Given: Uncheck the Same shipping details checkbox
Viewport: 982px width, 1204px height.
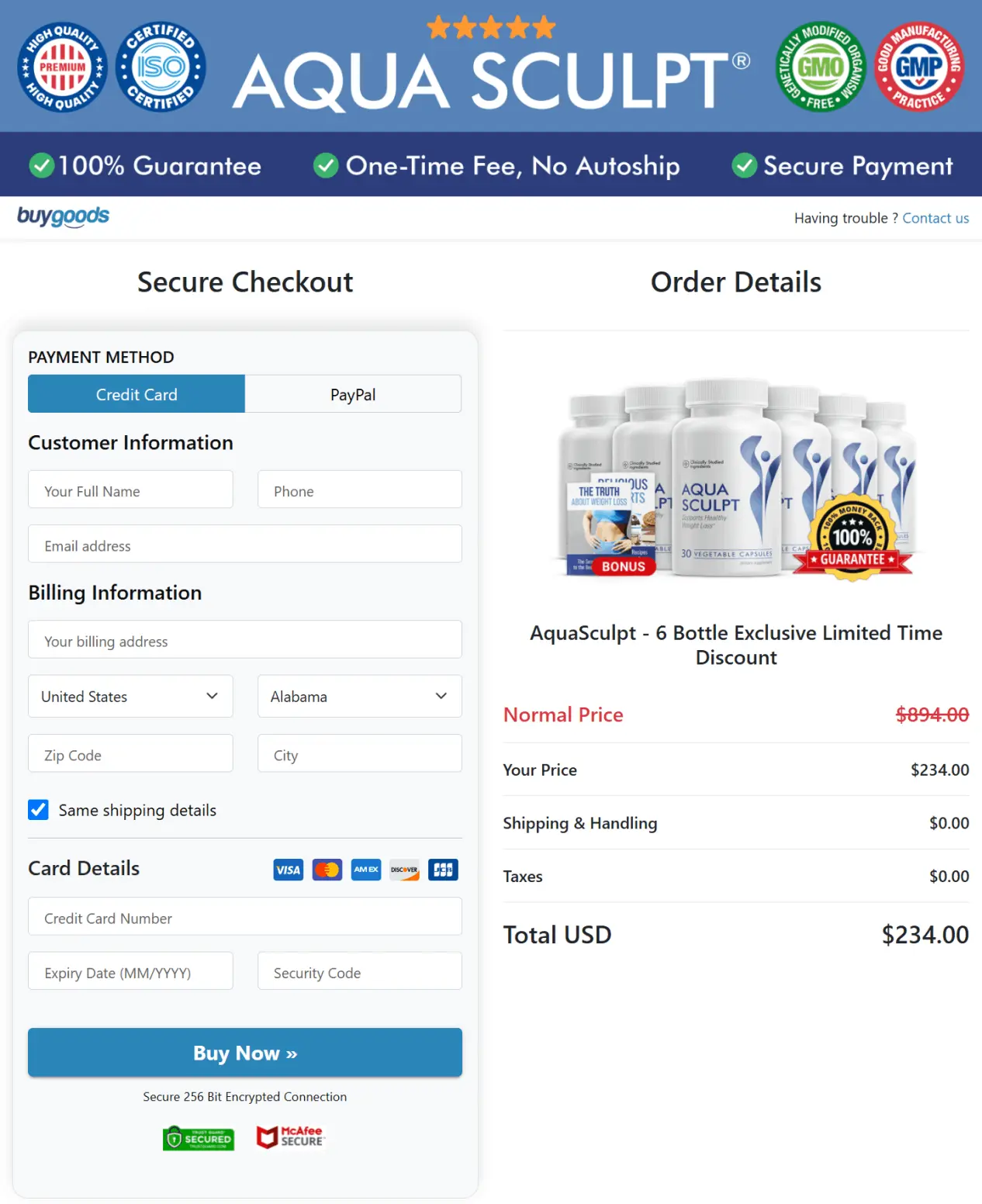Looking at the screenshot, I should tap(38, 810).
